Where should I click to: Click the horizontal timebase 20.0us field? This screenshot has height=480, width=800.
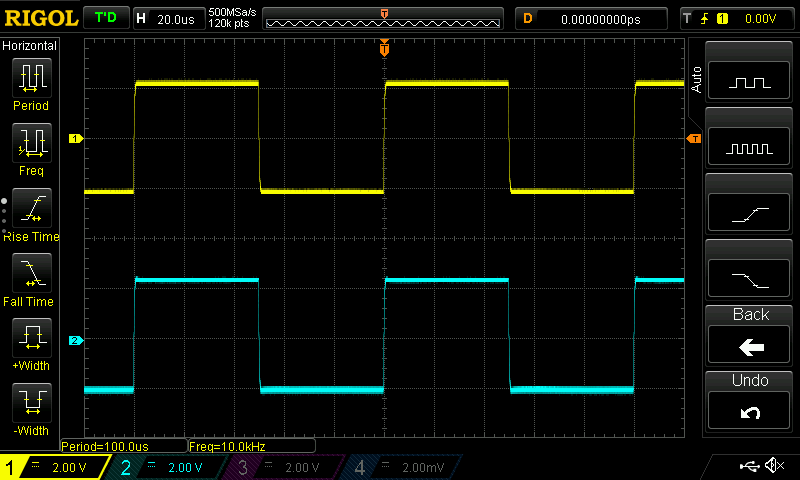point(169,19)
